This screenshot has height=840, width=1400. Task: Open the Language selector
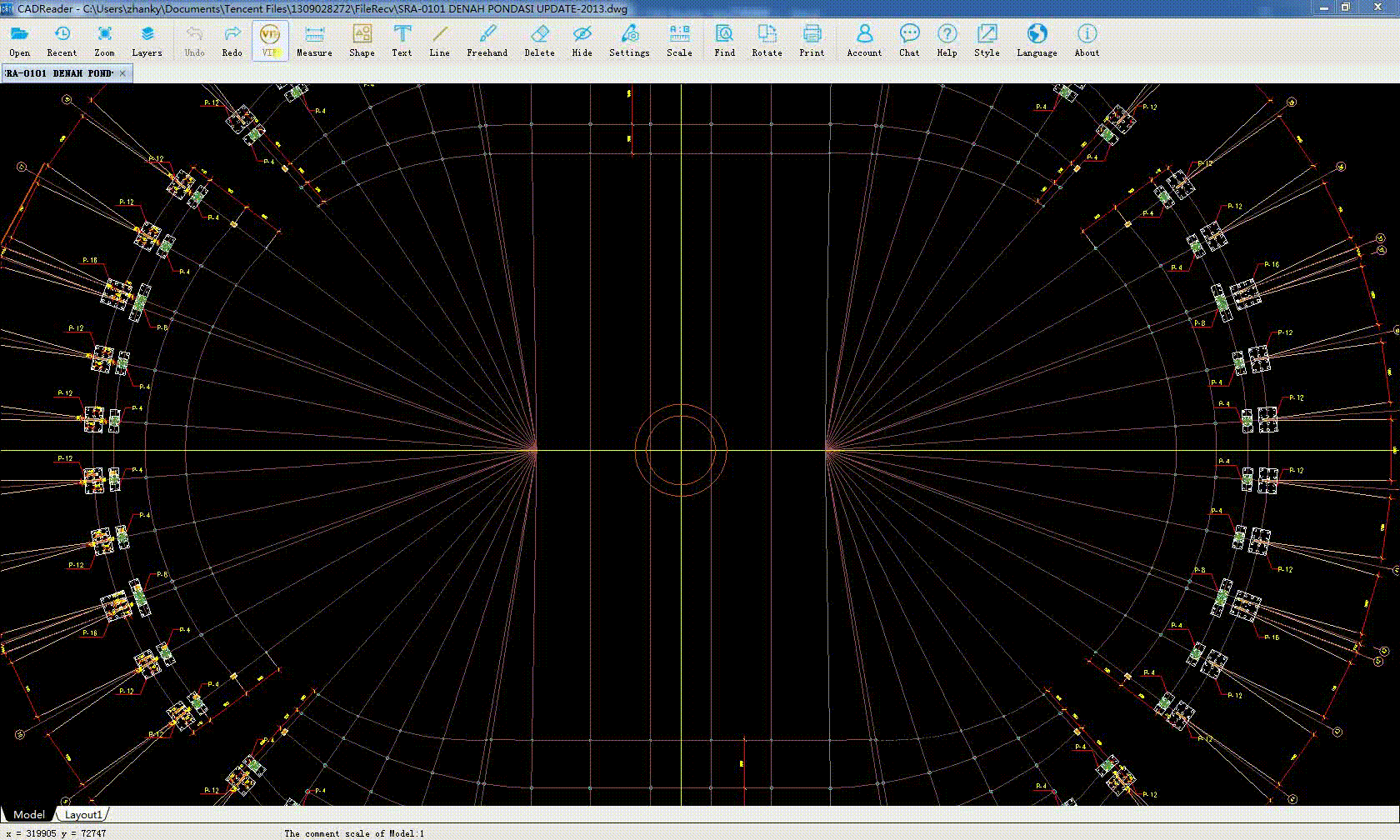(1036, 39)
